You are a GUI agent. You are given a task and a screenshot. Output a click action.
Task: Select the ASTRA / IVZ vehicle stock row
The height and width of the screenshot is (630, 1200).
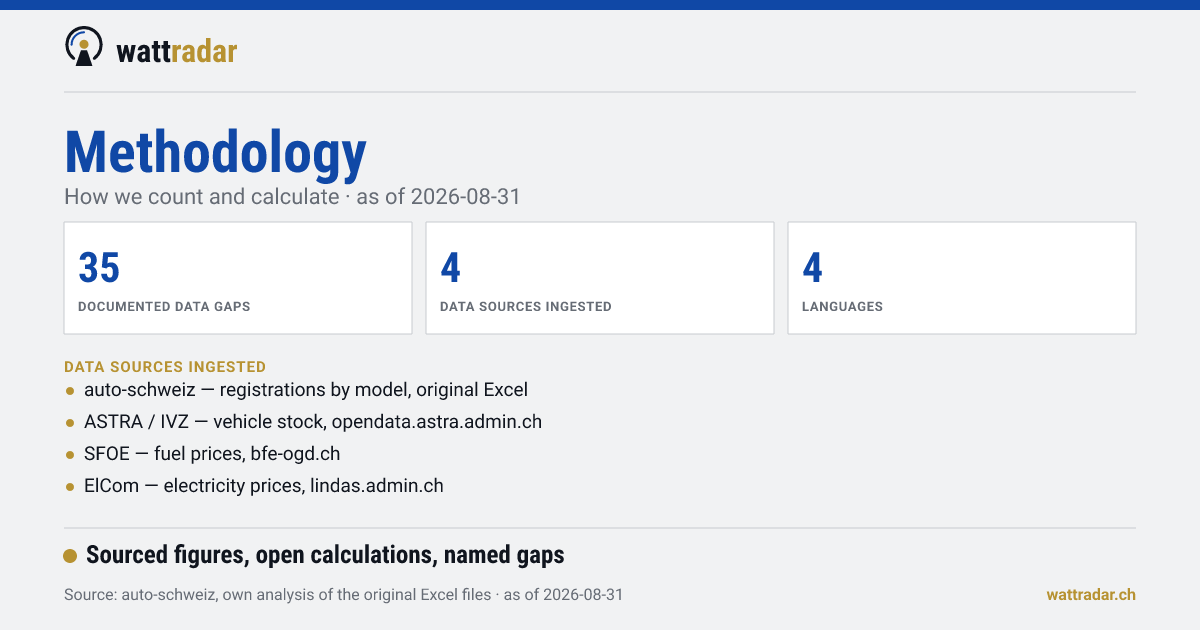(x=304, y=422)
